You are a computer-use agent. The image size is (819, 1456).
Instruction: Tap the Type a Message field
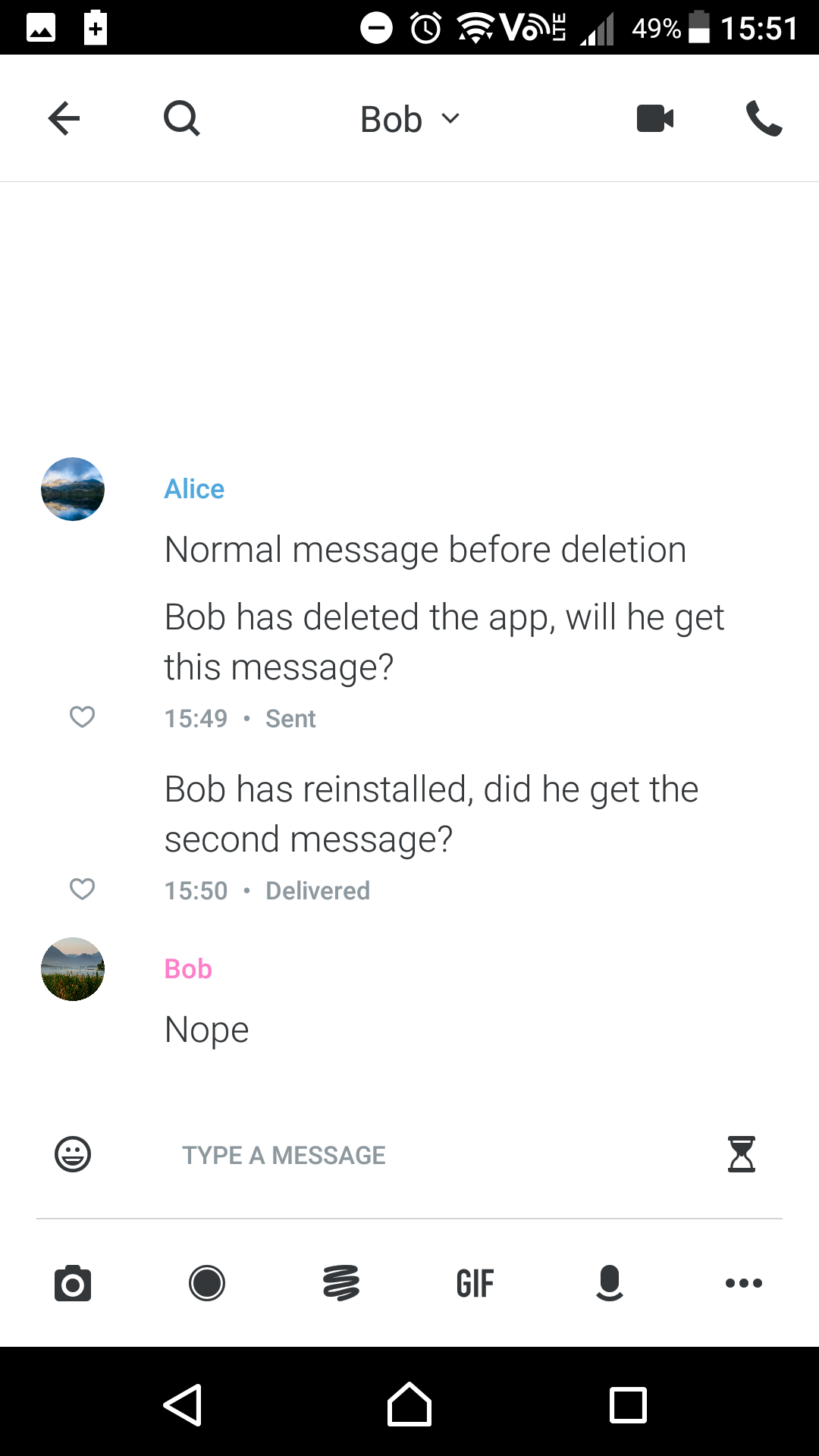click(425, 1155)
